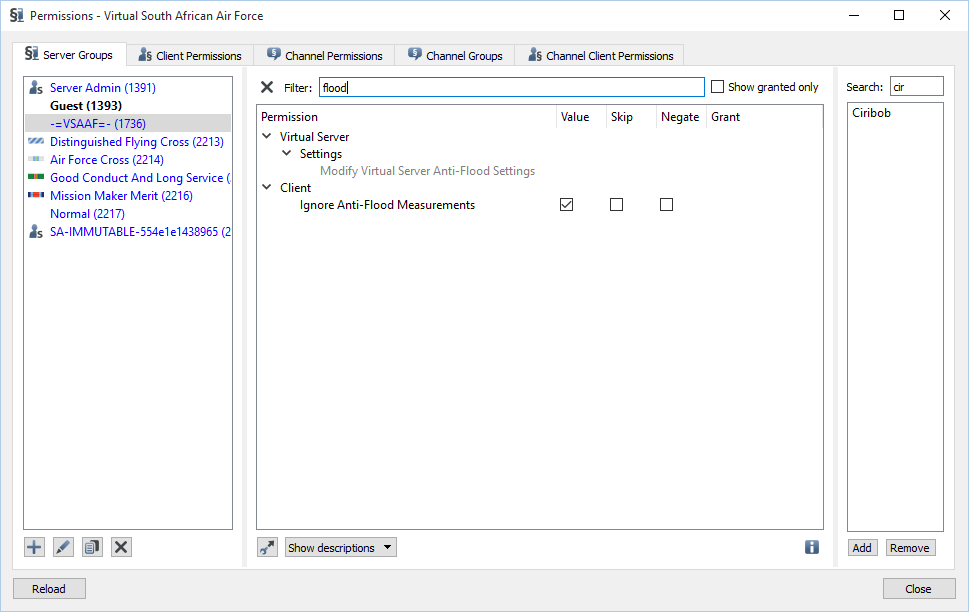The width and height of the screenshot is (969, 612).
Task: Reload the permissions list
Action: 48,588
